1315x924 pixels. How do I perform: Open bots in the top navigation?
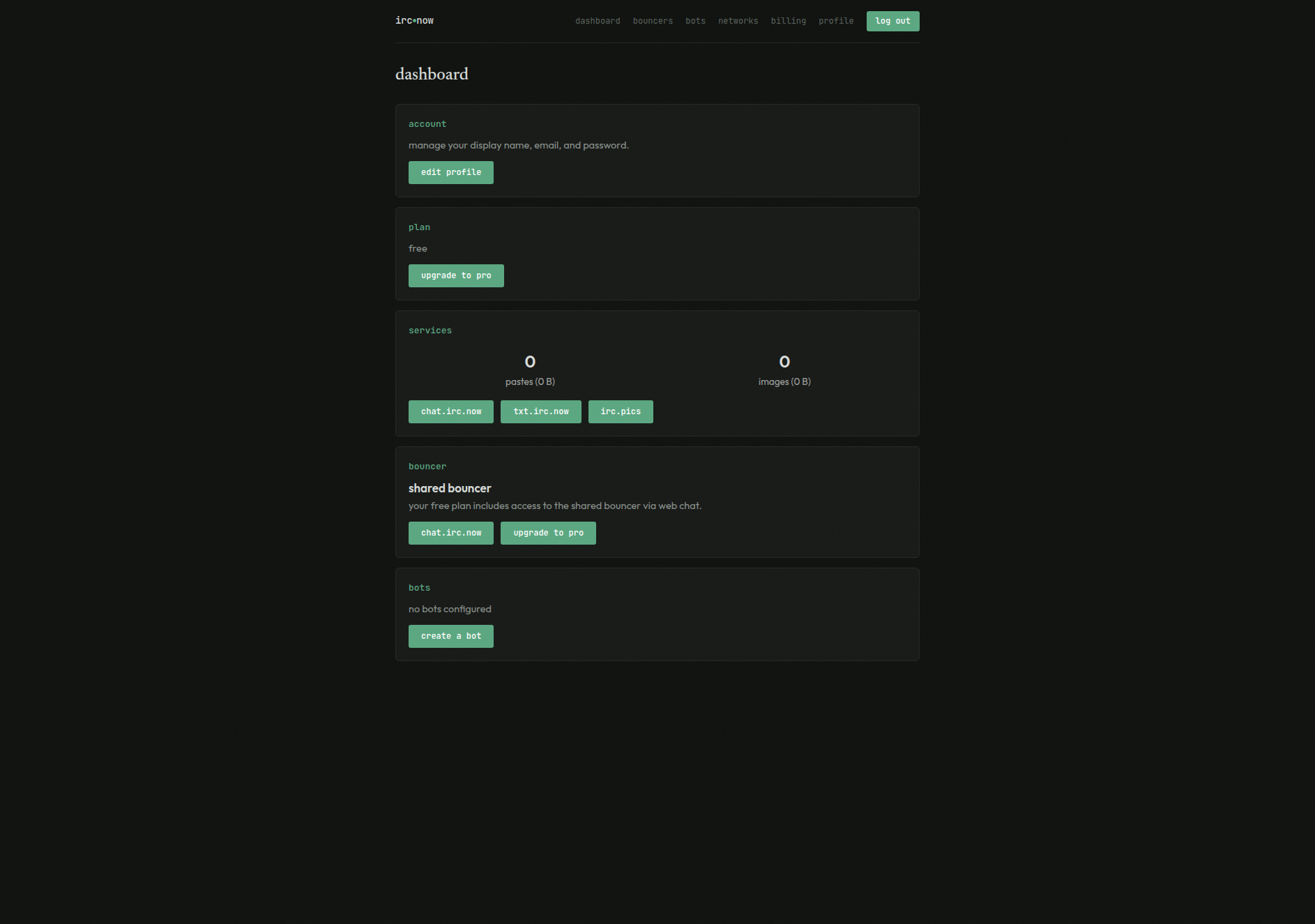pyautogui.click(x=695, y=21)
